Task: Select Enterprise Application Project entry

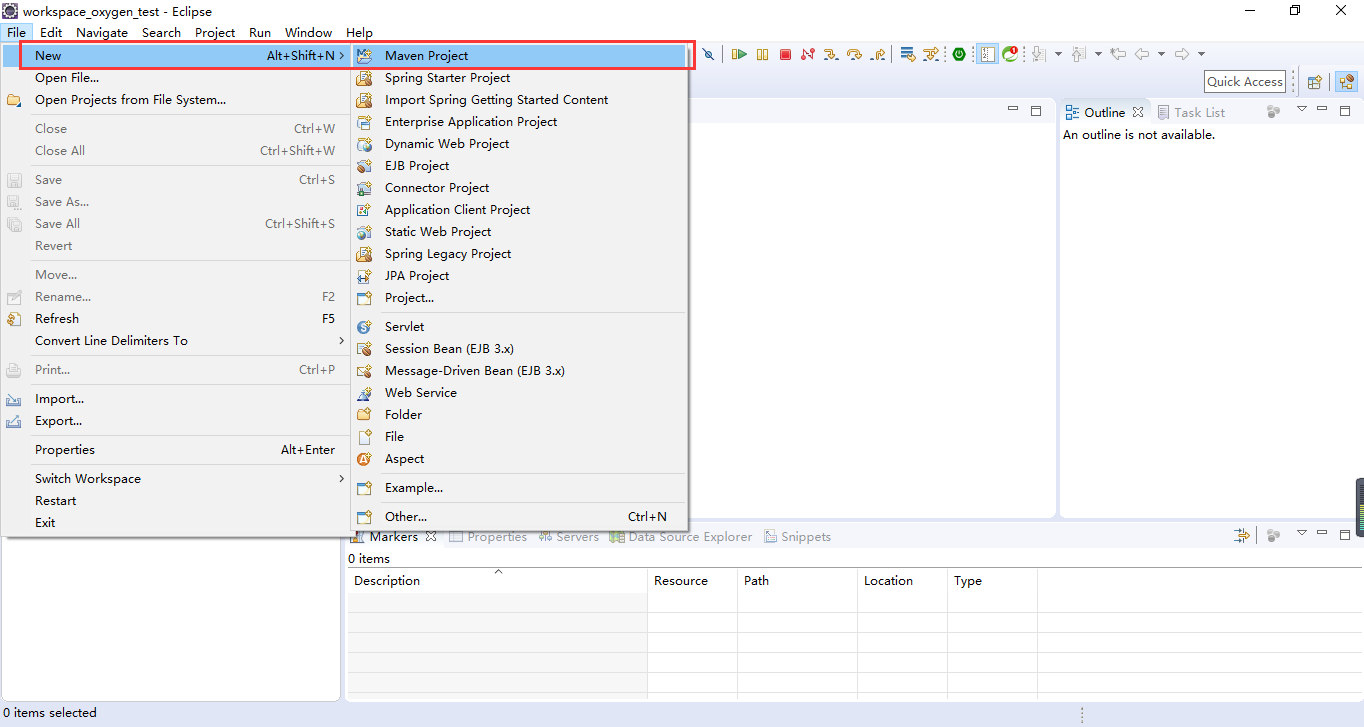Action: point(519,121)
